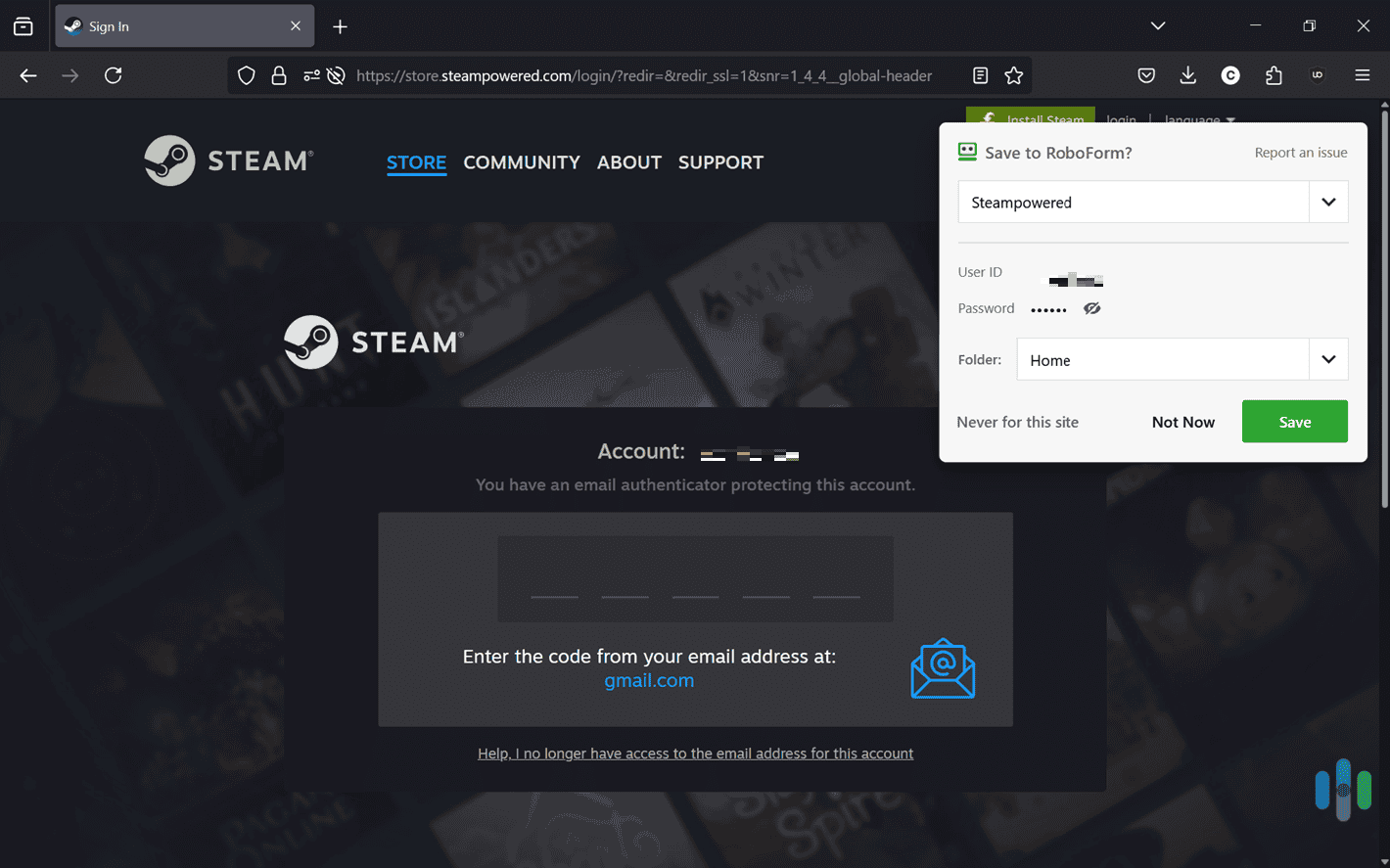Click the uBlock Origin extension icon
The image size is (1390, 868).
[x=1318, y=75]
